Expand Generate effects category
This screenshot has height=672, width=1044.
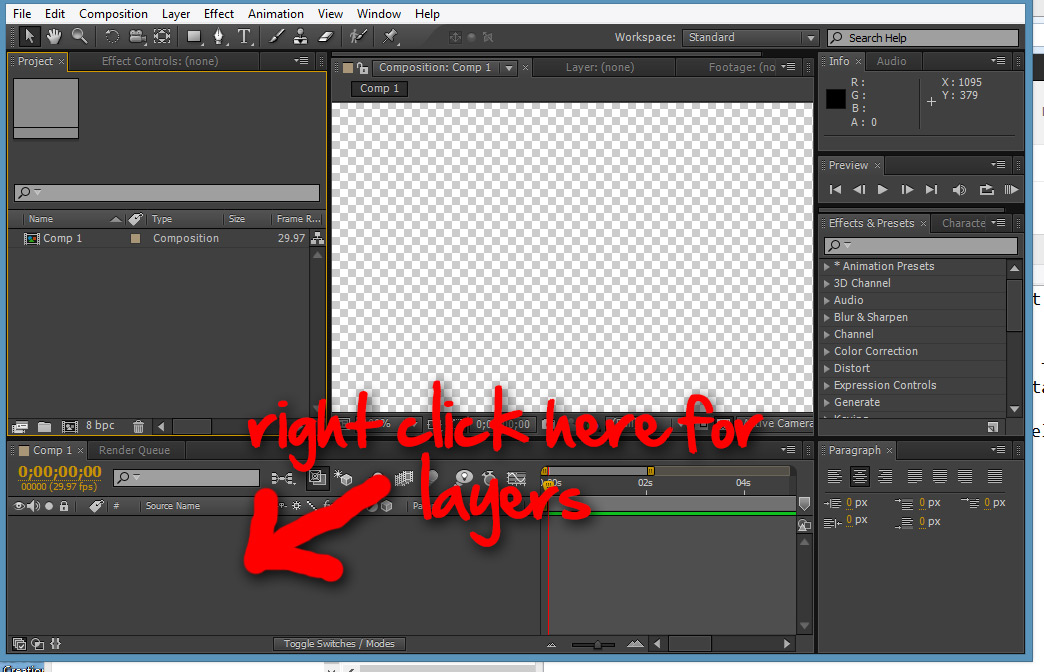pos(827,402)
